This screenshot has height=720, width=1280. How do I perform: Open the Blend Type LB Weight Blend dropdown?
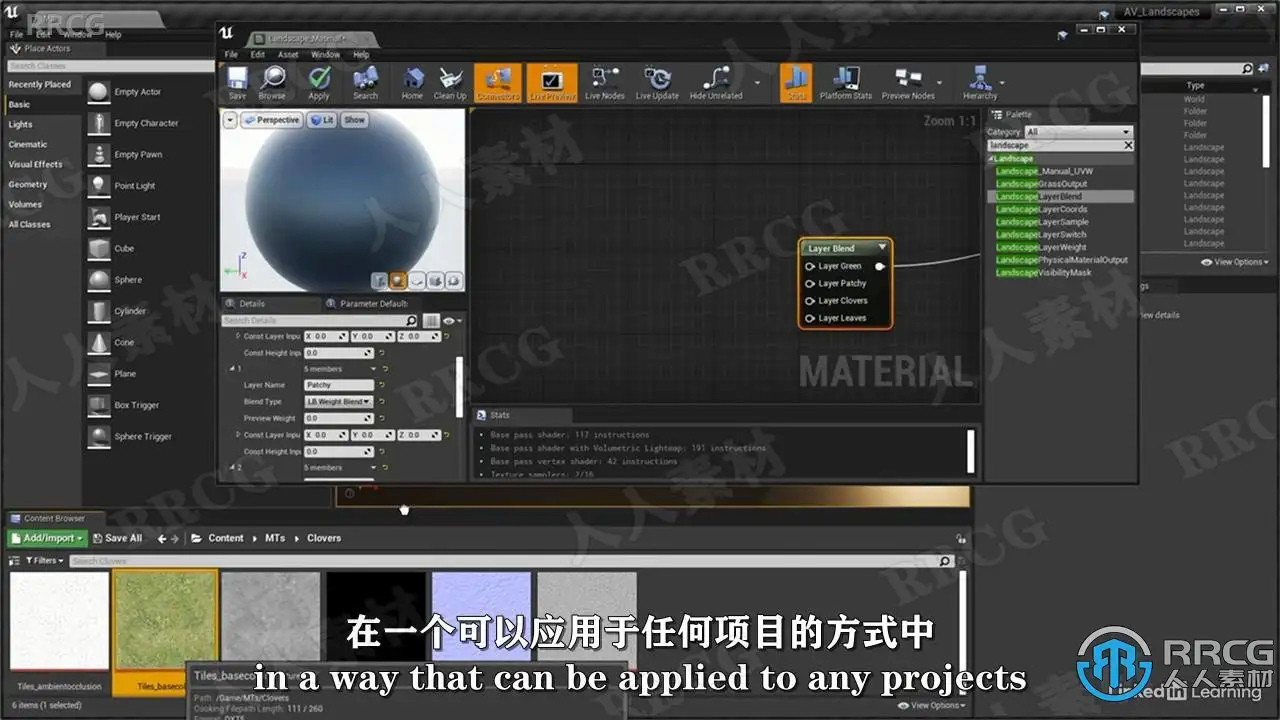coord(338,401)
